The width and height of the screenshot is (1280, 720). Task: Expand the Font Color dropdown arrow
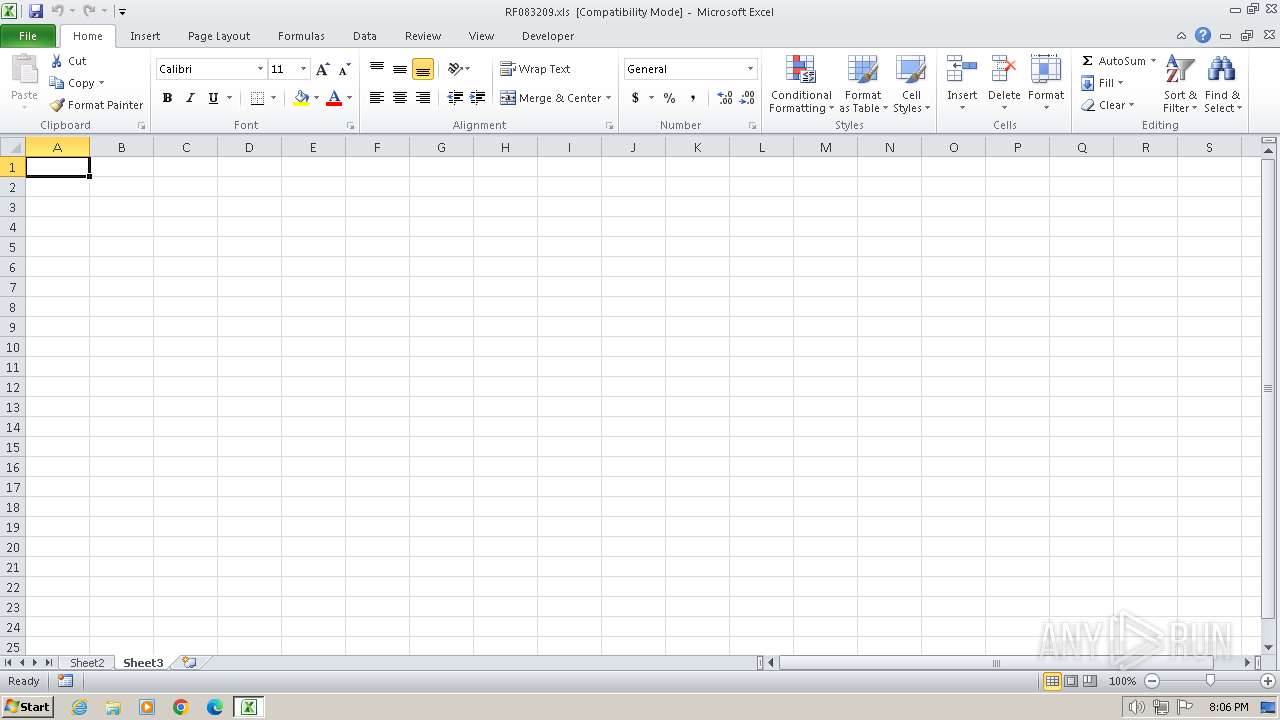(x=349, y=98)
